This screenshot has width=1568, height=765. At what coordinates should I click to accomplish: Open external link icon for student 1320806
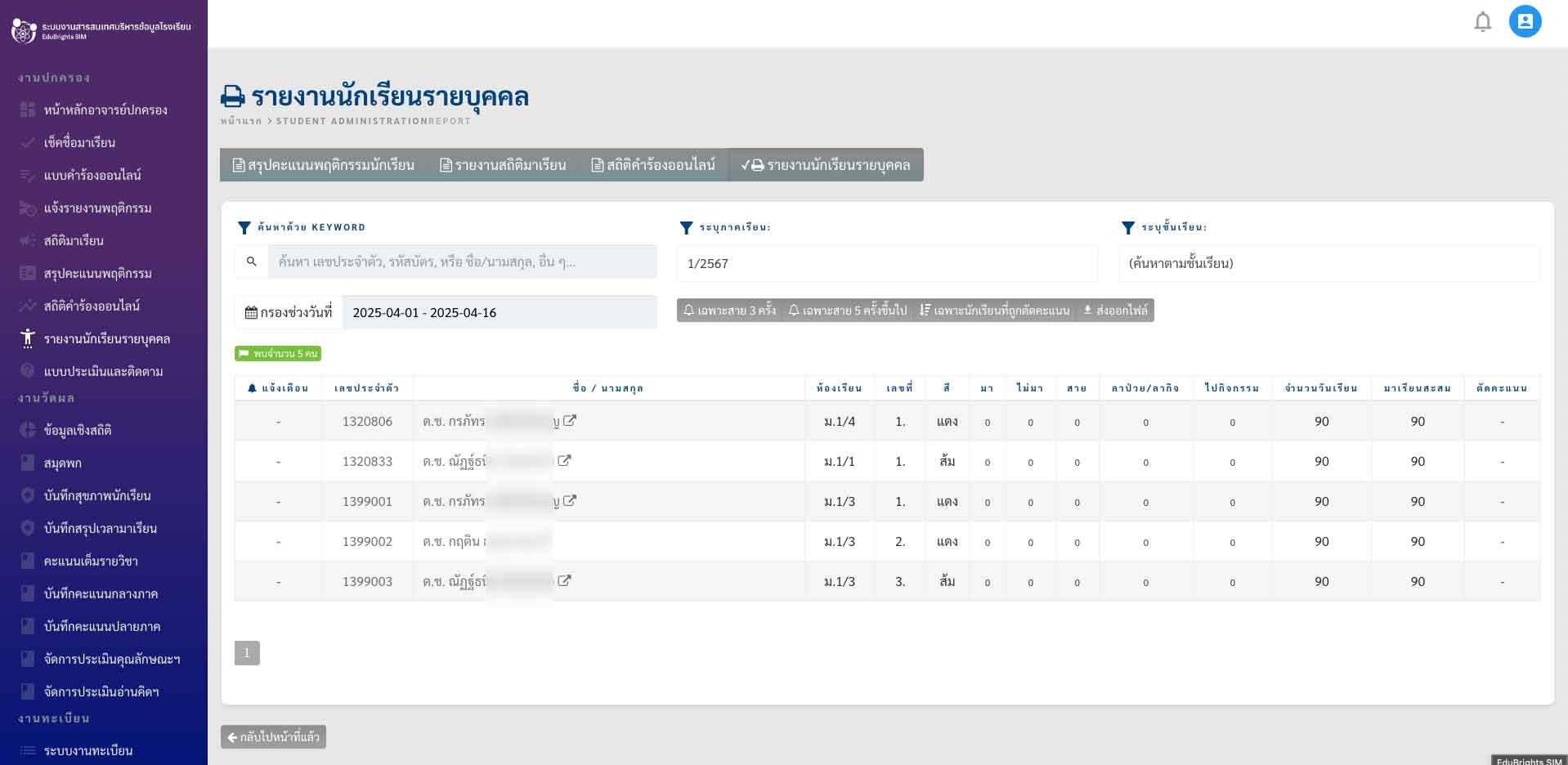[x=570, y=421]
